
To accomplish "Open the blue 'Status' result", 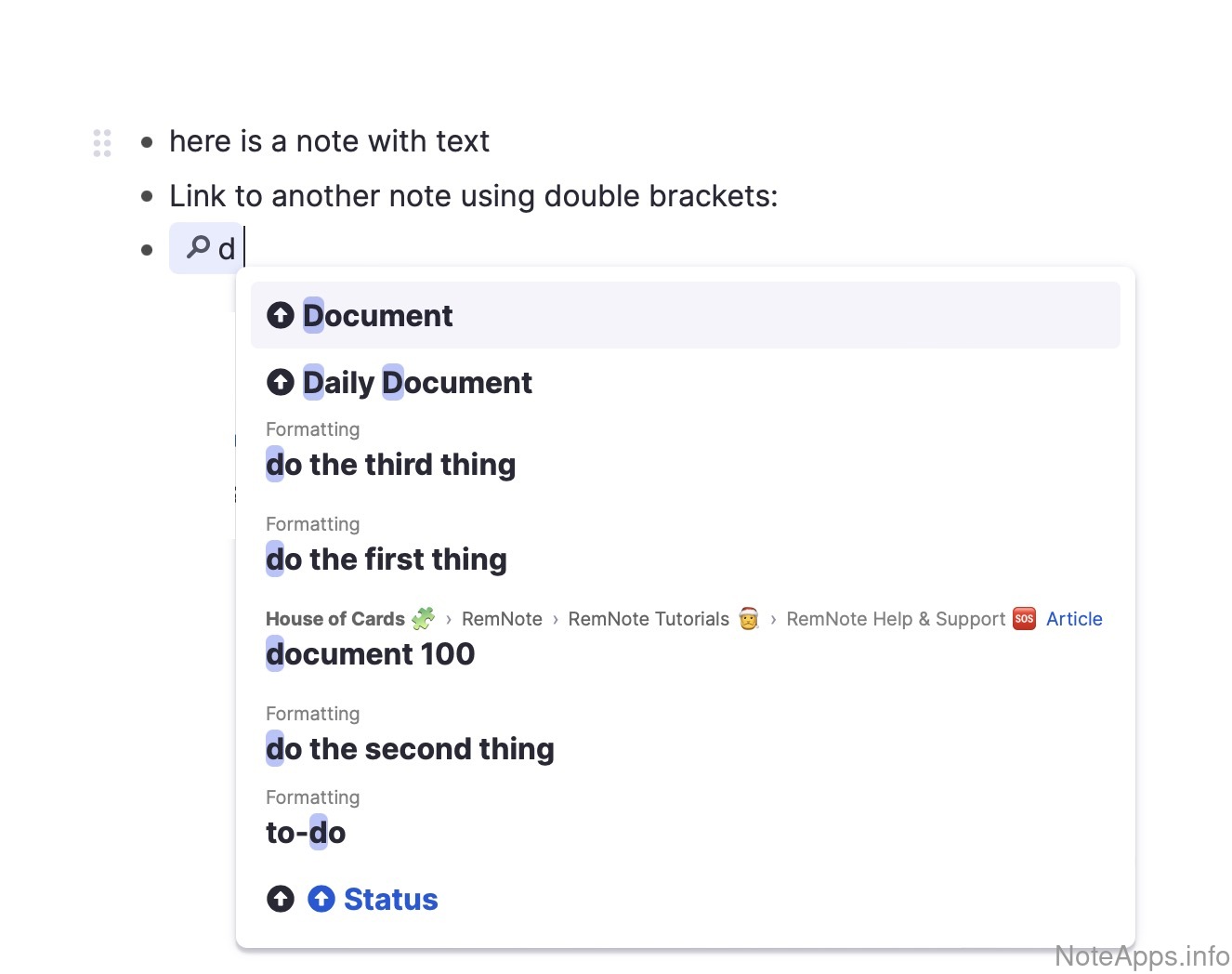I will 390,900.
